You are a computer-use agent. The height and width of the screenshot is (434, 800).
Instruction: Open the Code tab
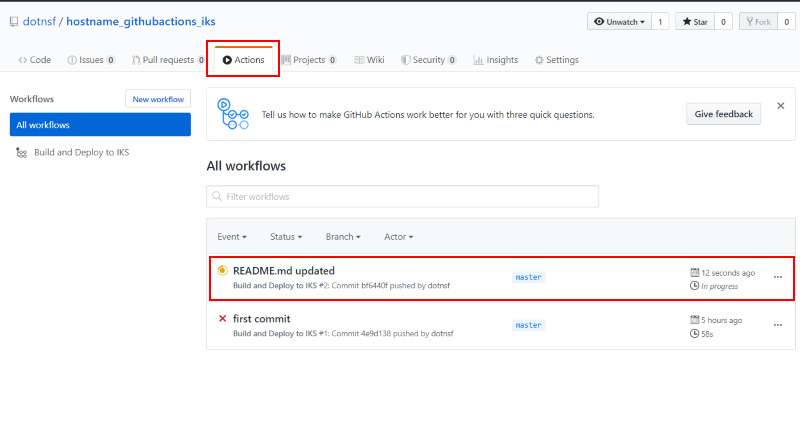(x=35, y=60)
